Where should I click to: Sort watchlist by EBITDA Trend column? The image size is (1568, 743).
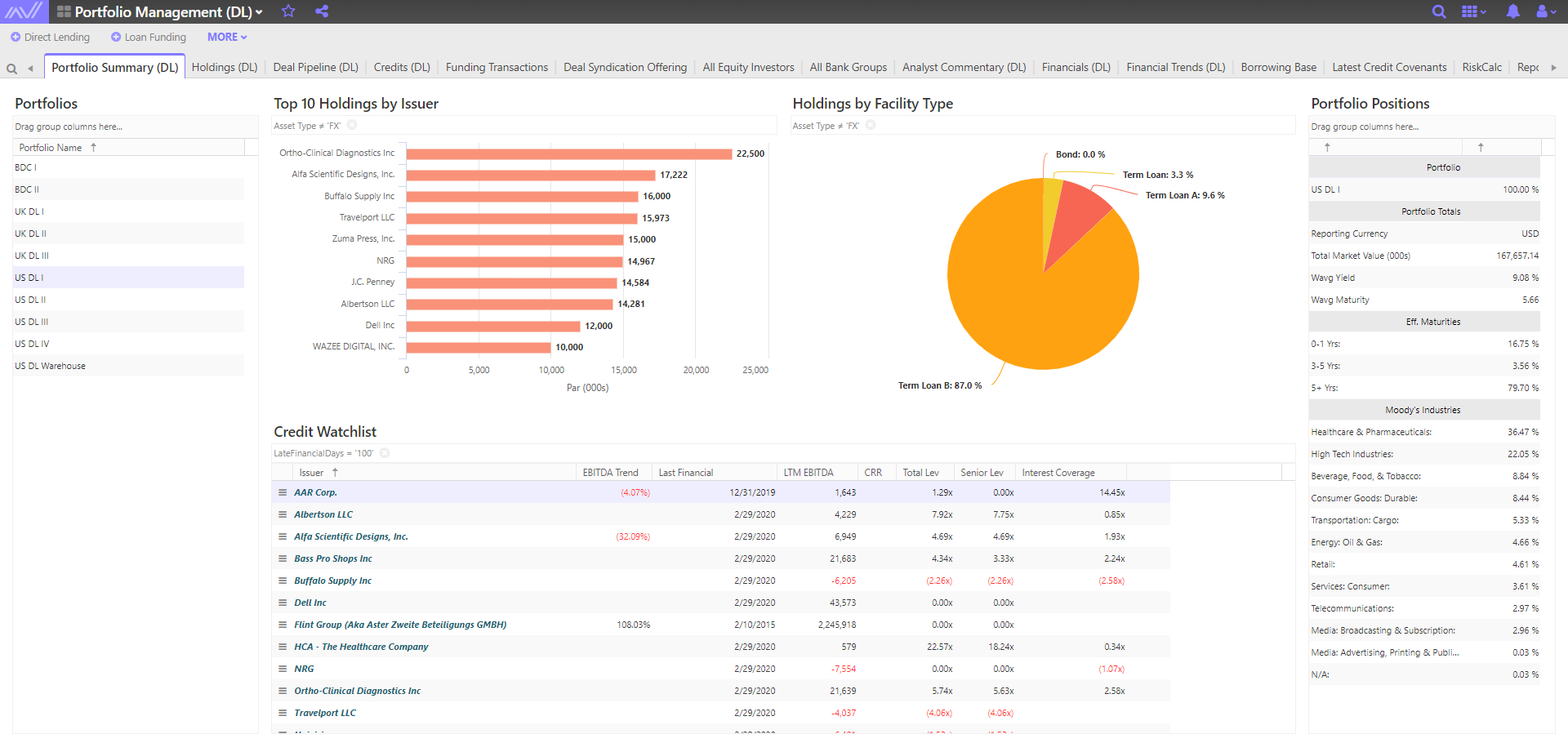[x=614, y=472]
